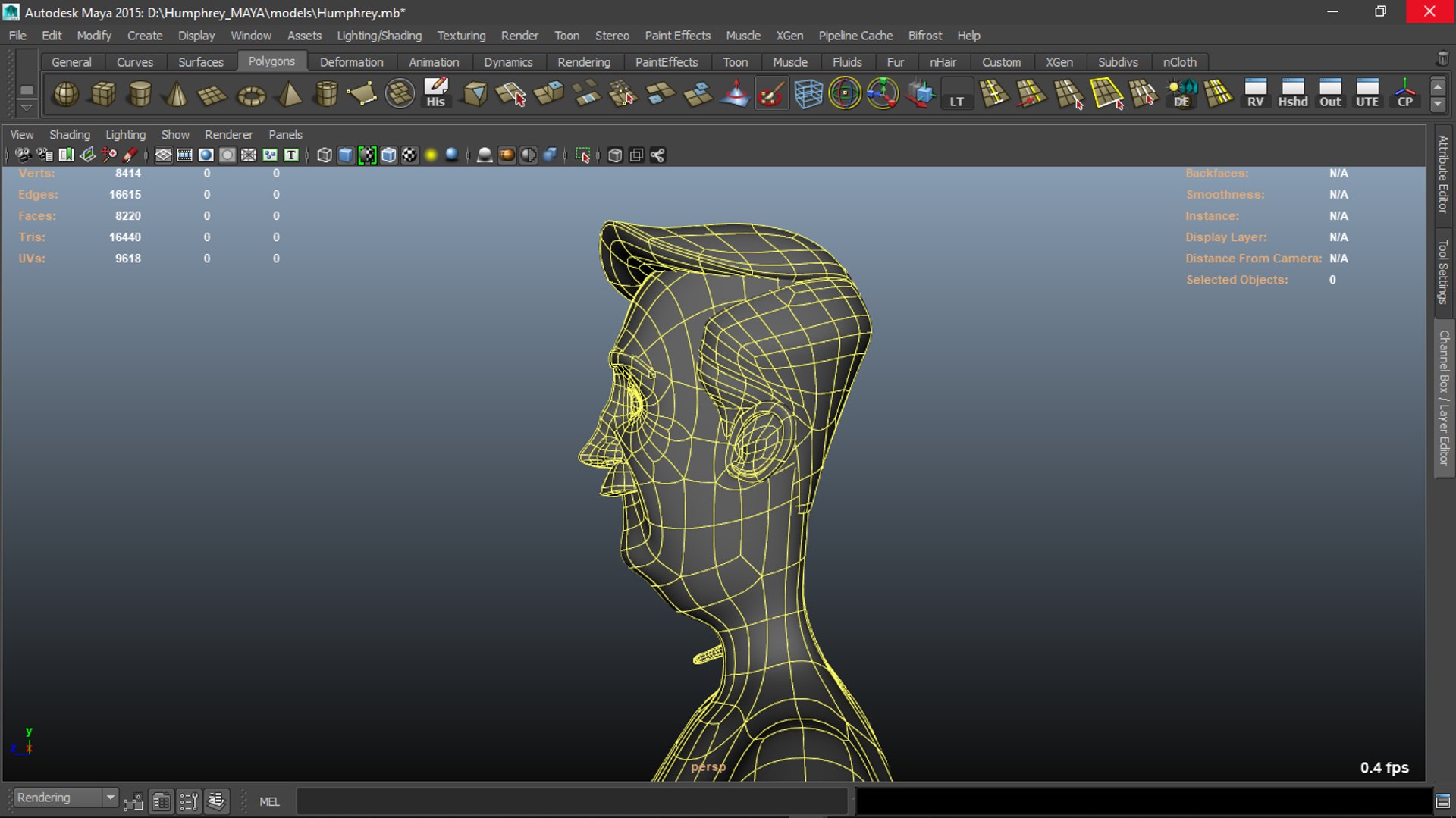
Task: Open the Attribute Editor side tab
Action: [x=1443, y=174]
